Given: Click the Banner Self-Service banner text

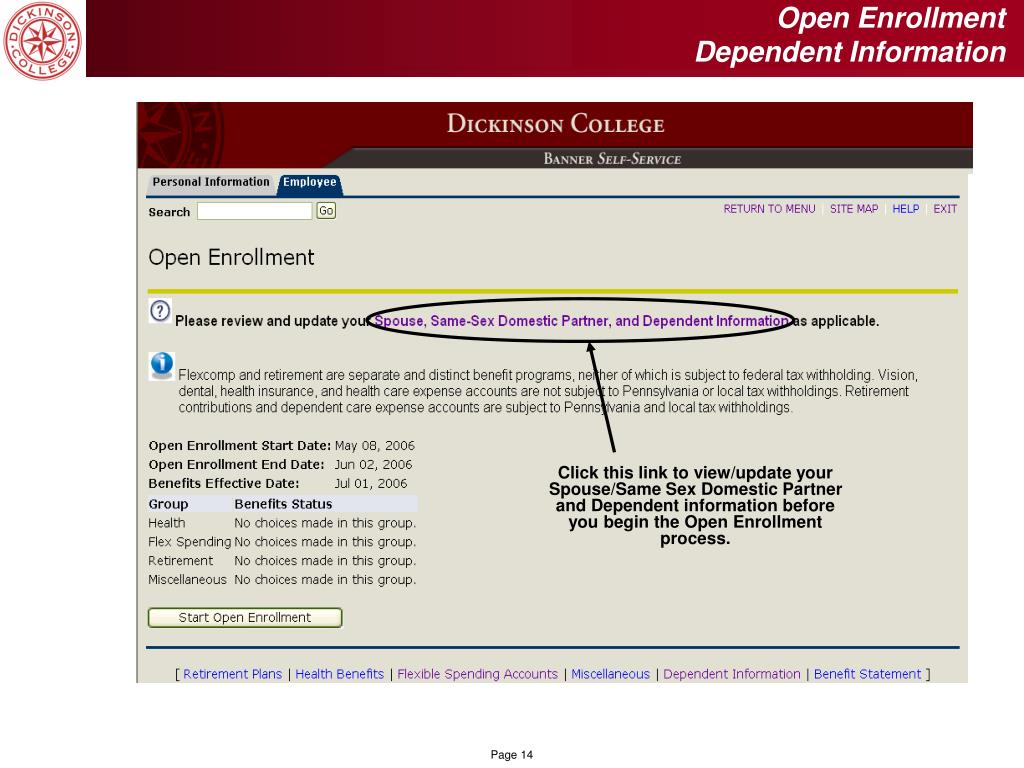Looking at the screenshot, I should click(x=613, y=159).
